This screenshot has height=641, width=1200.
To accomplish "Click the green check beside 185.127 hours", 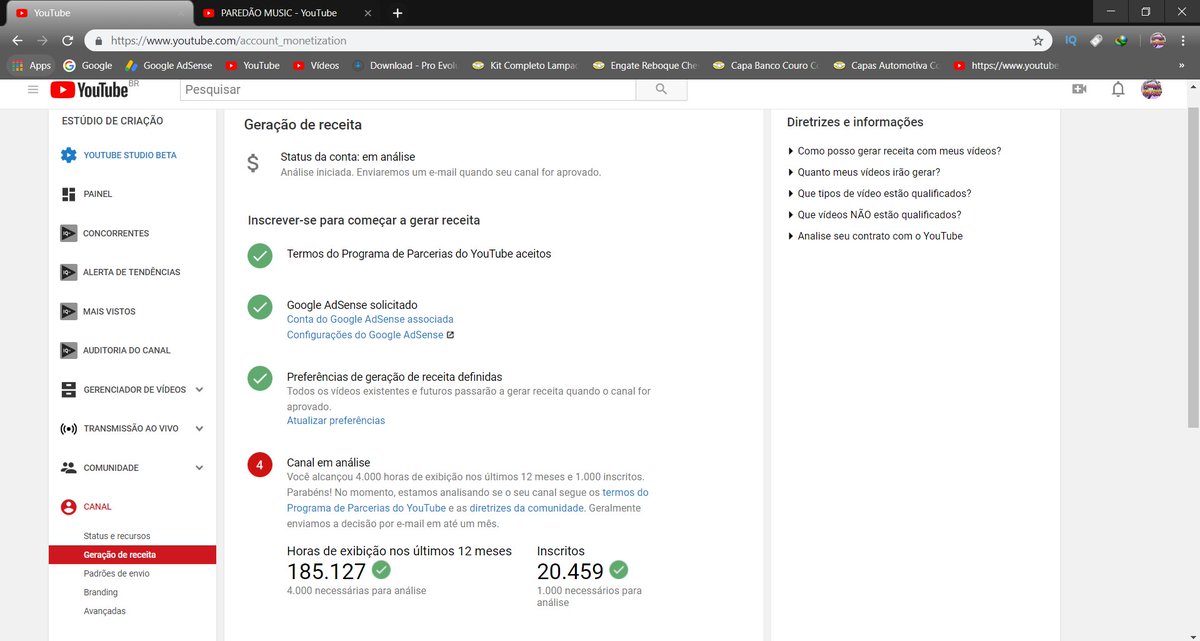I will (x=381, y=570).
